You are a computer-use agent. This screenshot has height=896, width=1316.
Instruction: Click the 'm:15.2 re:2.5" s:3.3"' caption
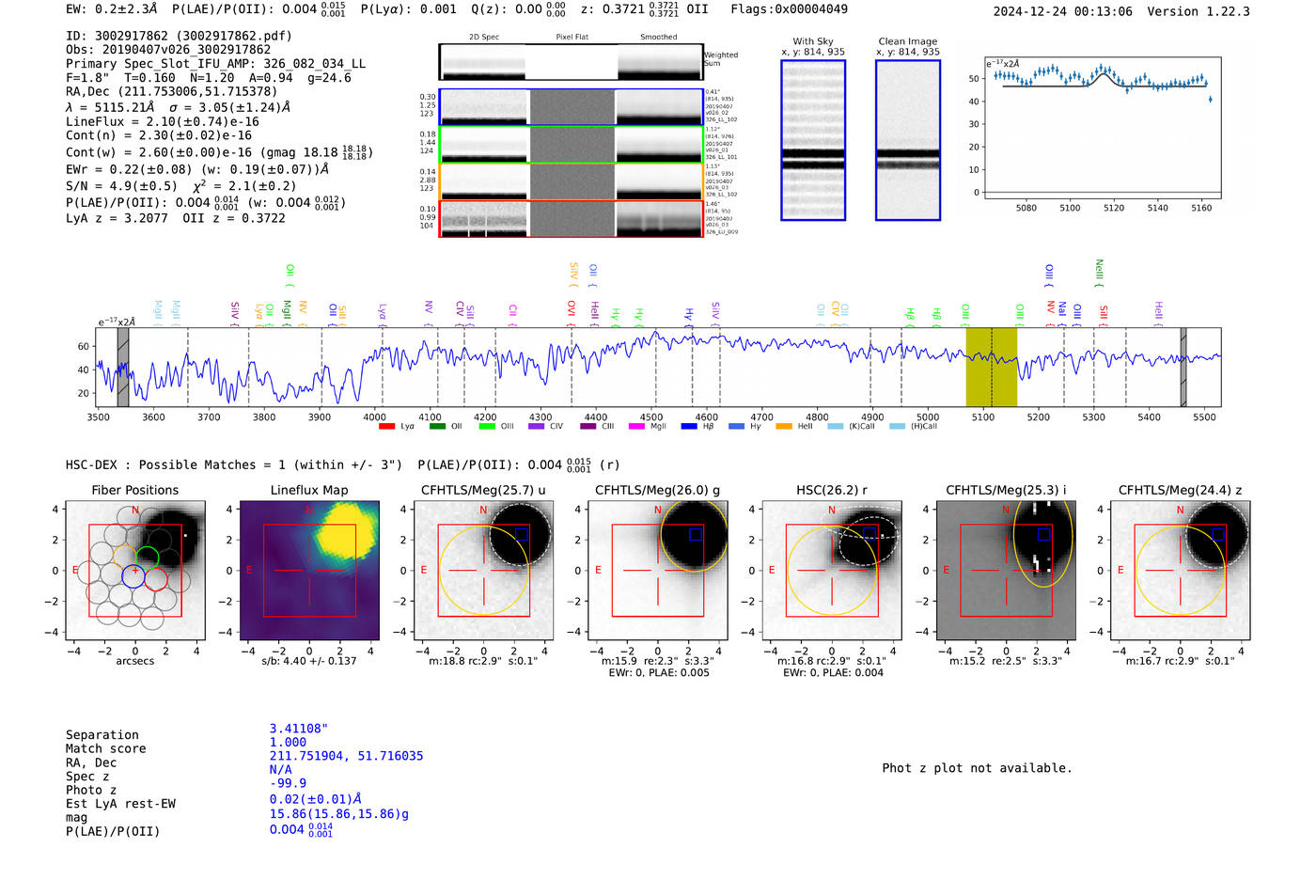[x=1006, y=661]
